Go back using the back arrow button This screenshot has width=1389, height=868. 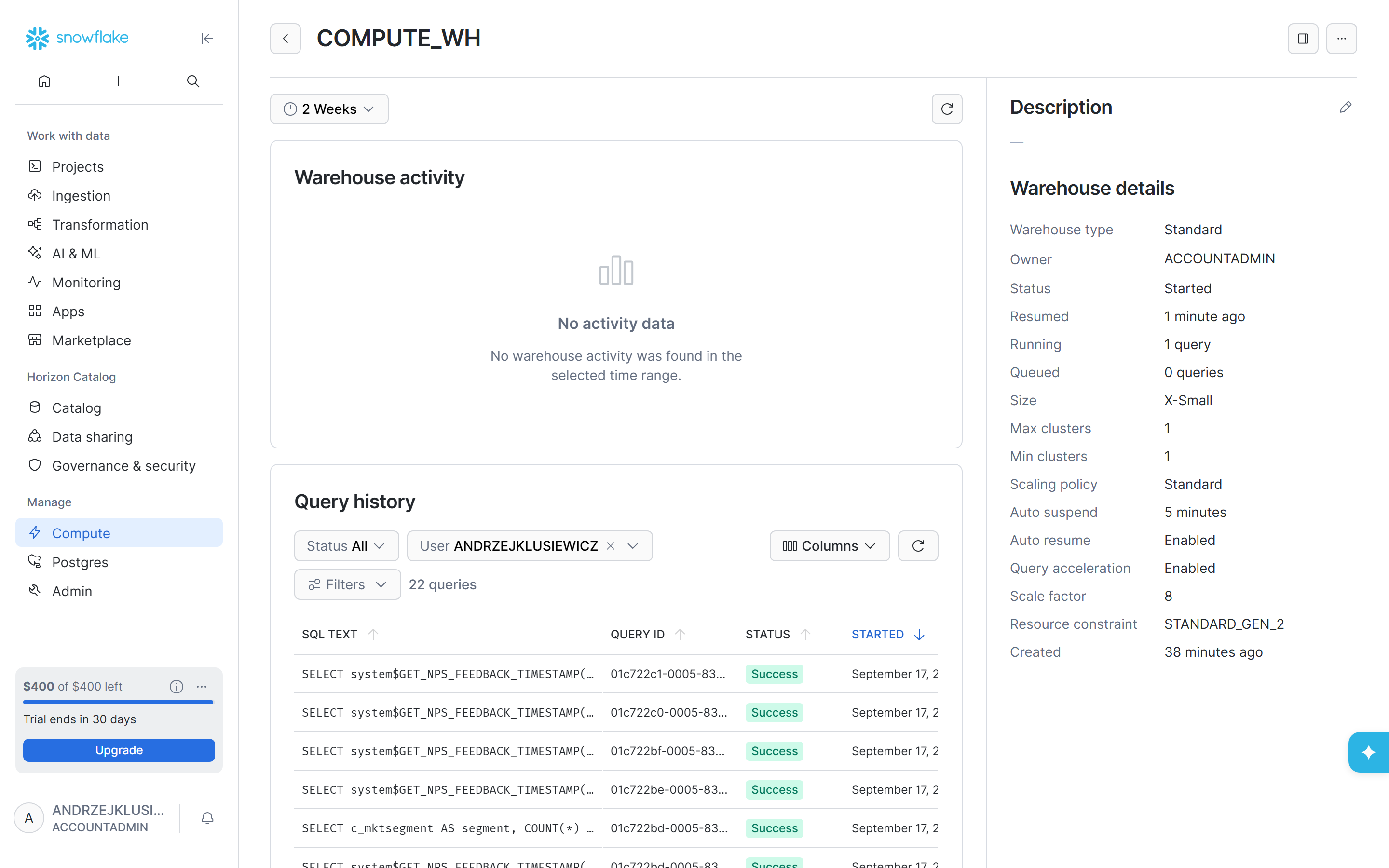pos(285,39)
